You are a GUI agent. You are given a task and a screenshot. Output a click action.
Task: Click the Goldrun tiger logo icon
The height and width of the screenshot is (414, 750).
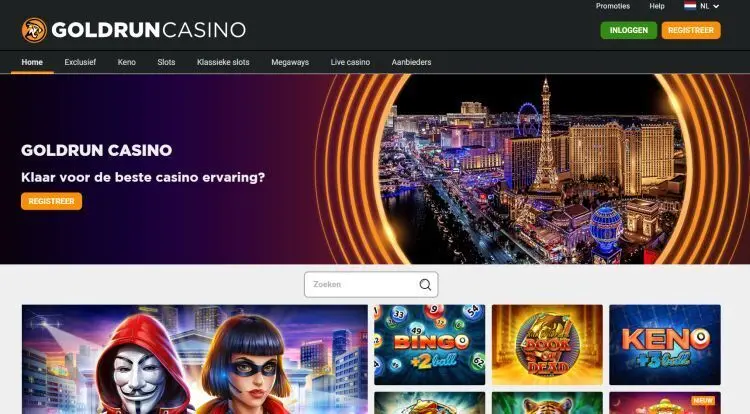[x=34, y=30]
